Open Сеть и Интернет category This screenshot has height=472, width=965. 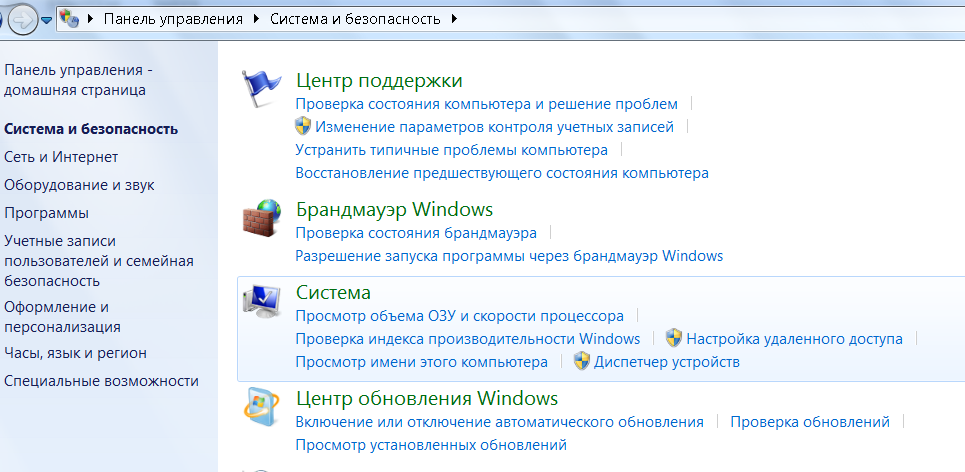coord(61,157)
